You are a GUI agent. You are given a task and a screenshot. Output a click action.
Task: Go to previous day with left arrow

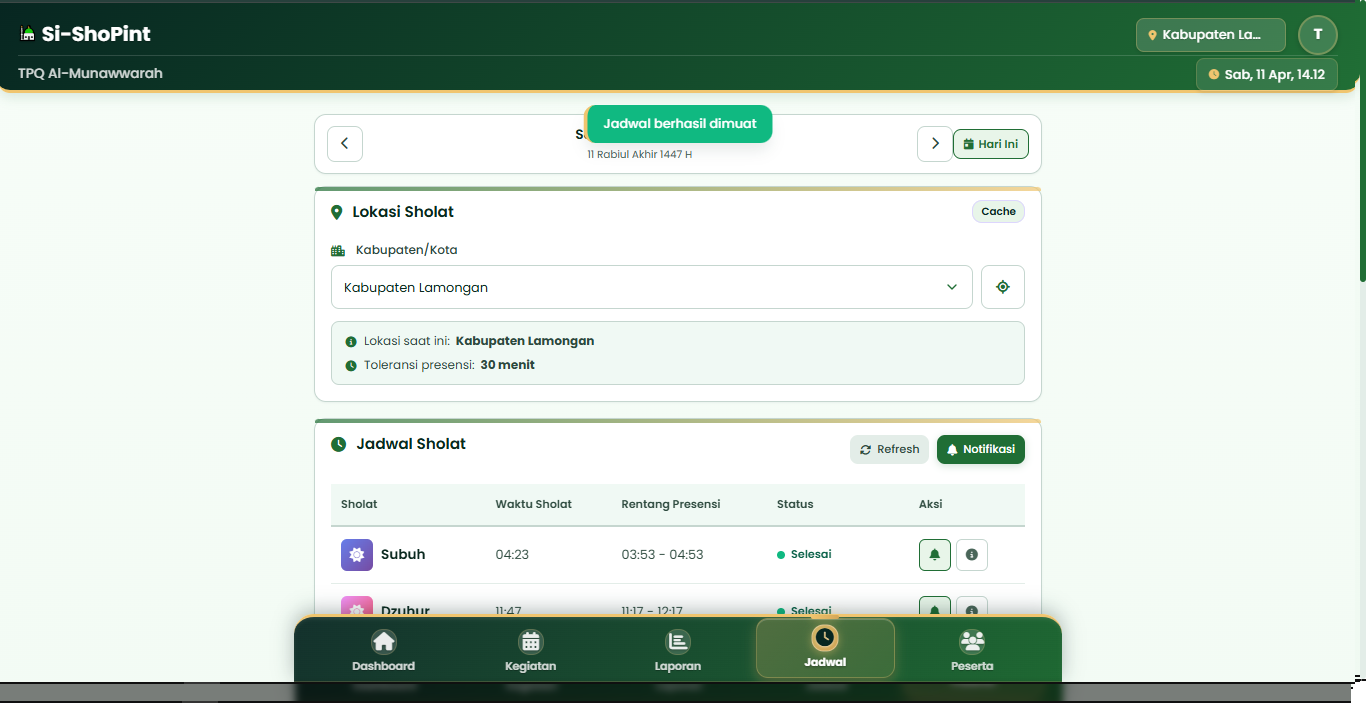(x=345, y=144)
